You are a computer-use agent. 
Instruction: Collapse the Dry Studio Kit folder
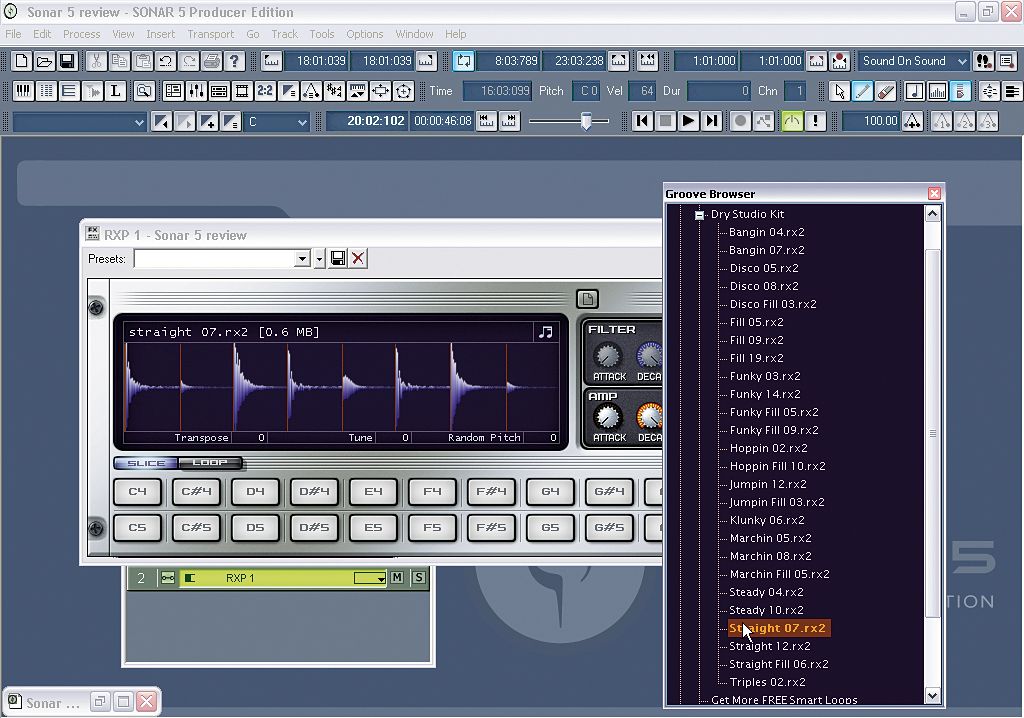point(699,214)
